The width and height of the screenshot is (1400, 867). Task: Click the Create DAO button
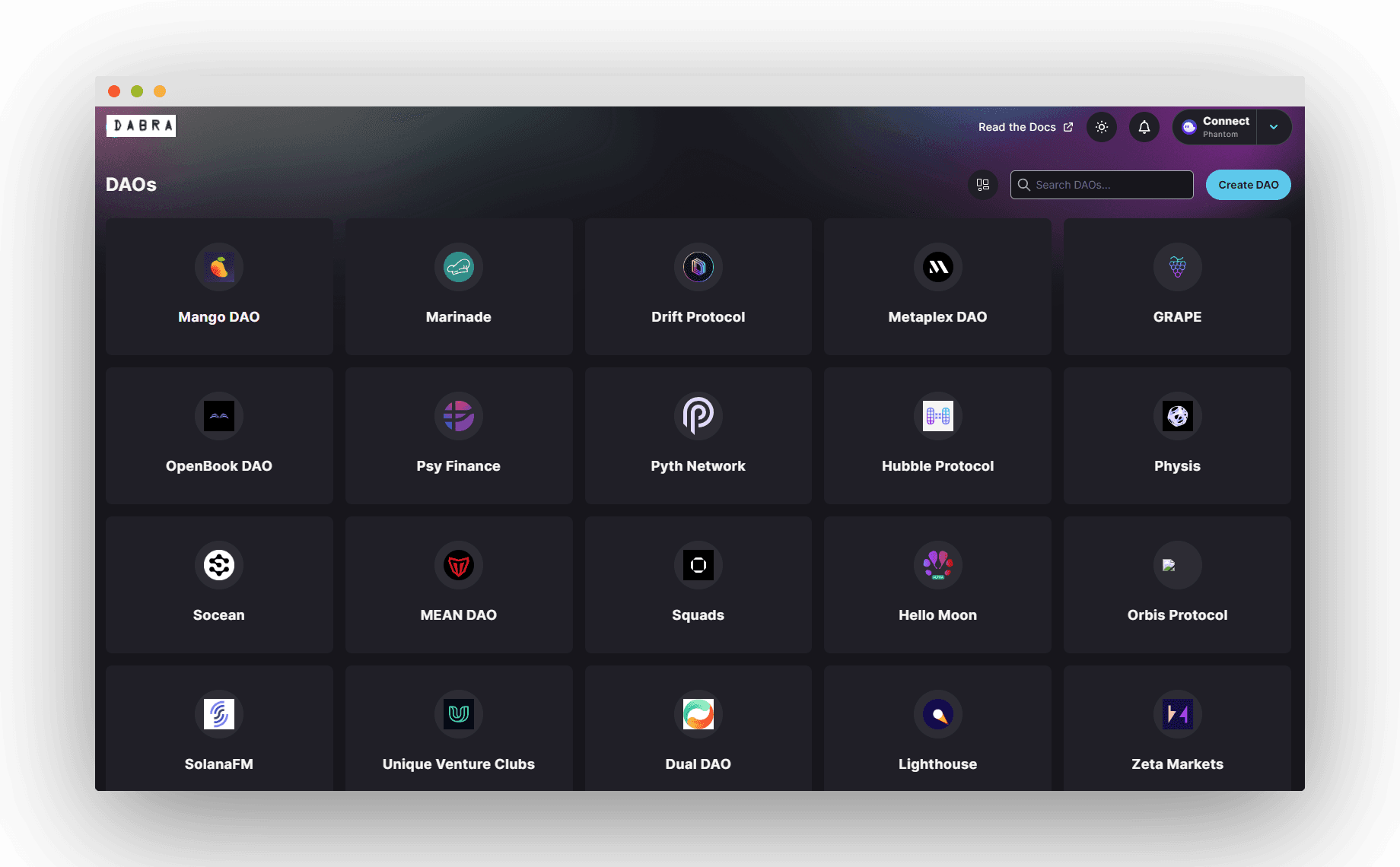coord(1249,185)
